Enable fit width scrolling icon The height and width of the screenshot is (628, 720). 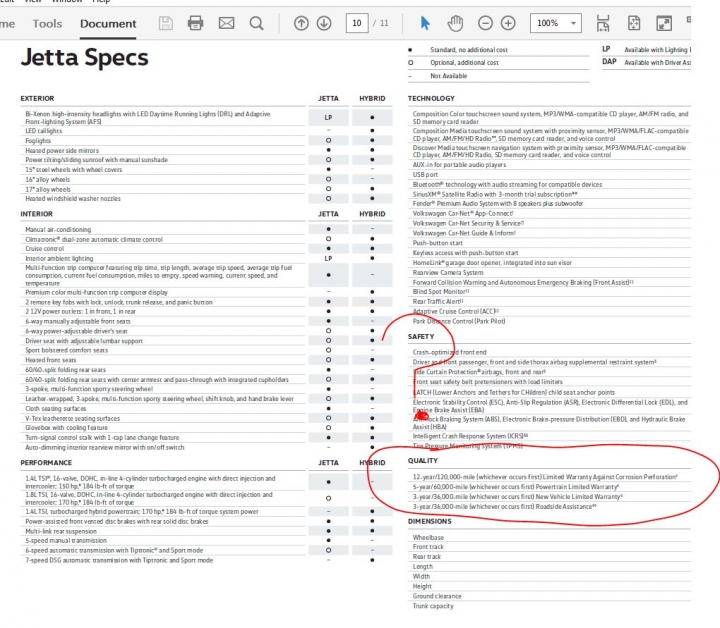(603, 23)
